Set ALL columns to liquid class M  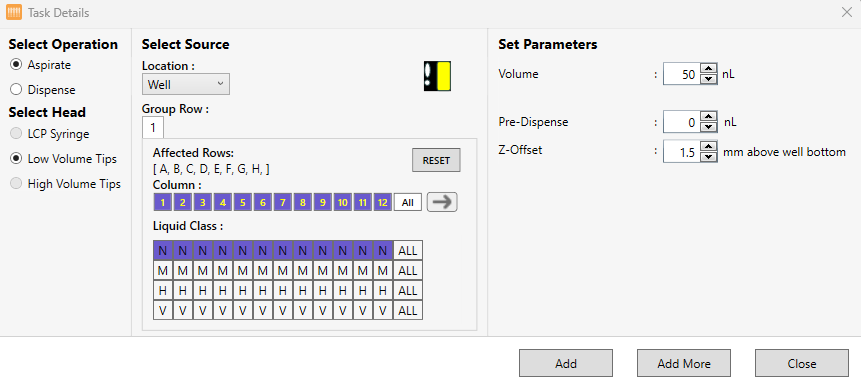click(407, 270)
